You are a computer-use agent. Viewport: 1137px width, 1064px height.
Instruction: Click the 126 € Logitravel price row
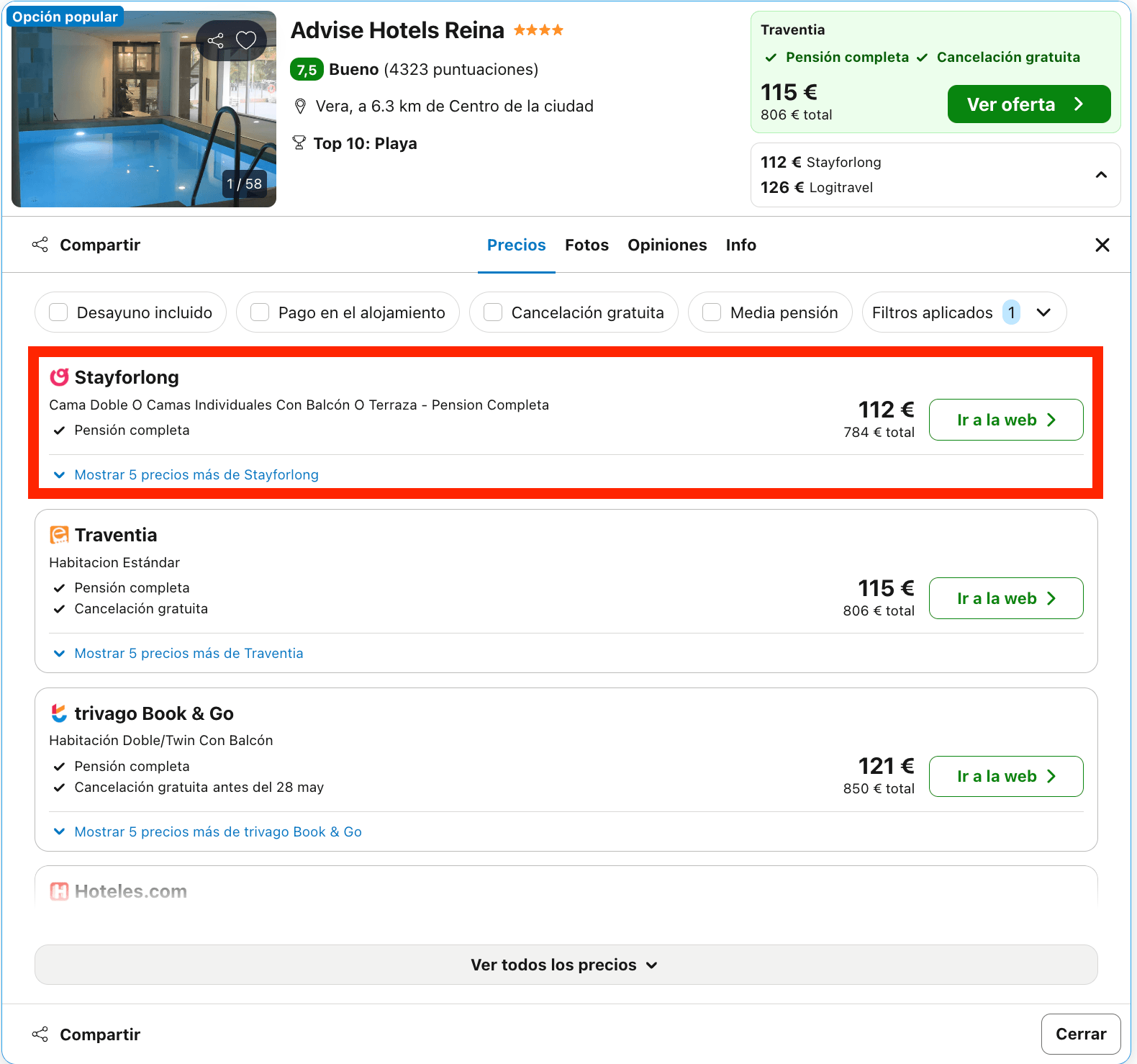click(817, 187)
